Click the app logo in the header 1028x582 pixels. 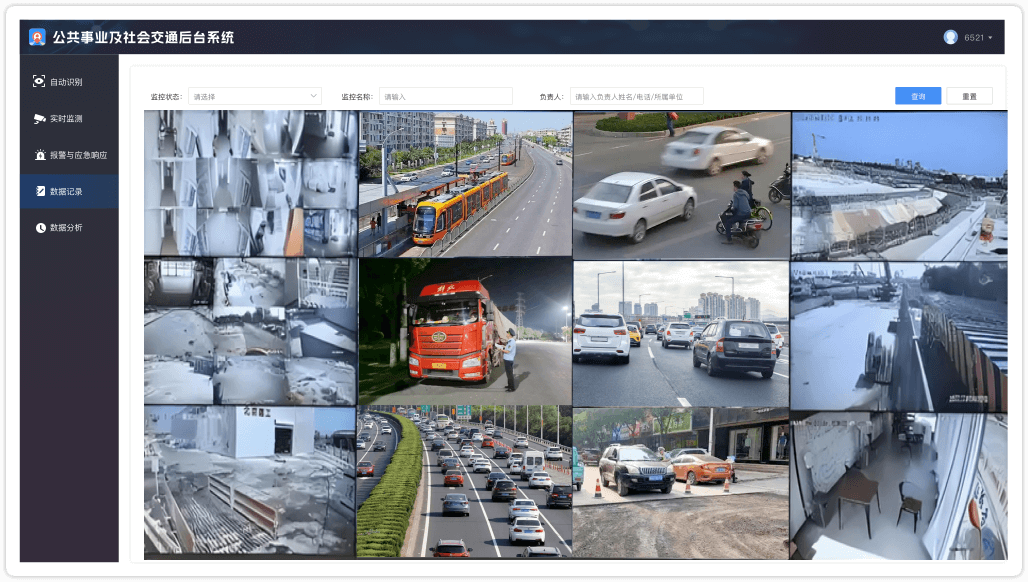click(x=37, y=37)
